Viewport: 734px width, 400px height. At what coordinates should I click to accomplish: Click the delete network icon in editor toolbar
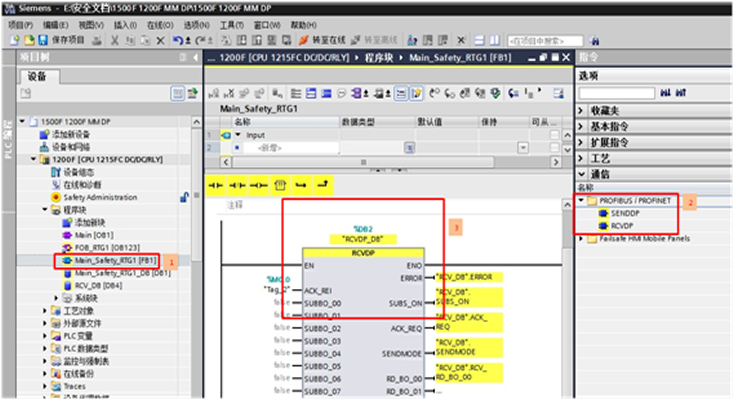(229, 94)
